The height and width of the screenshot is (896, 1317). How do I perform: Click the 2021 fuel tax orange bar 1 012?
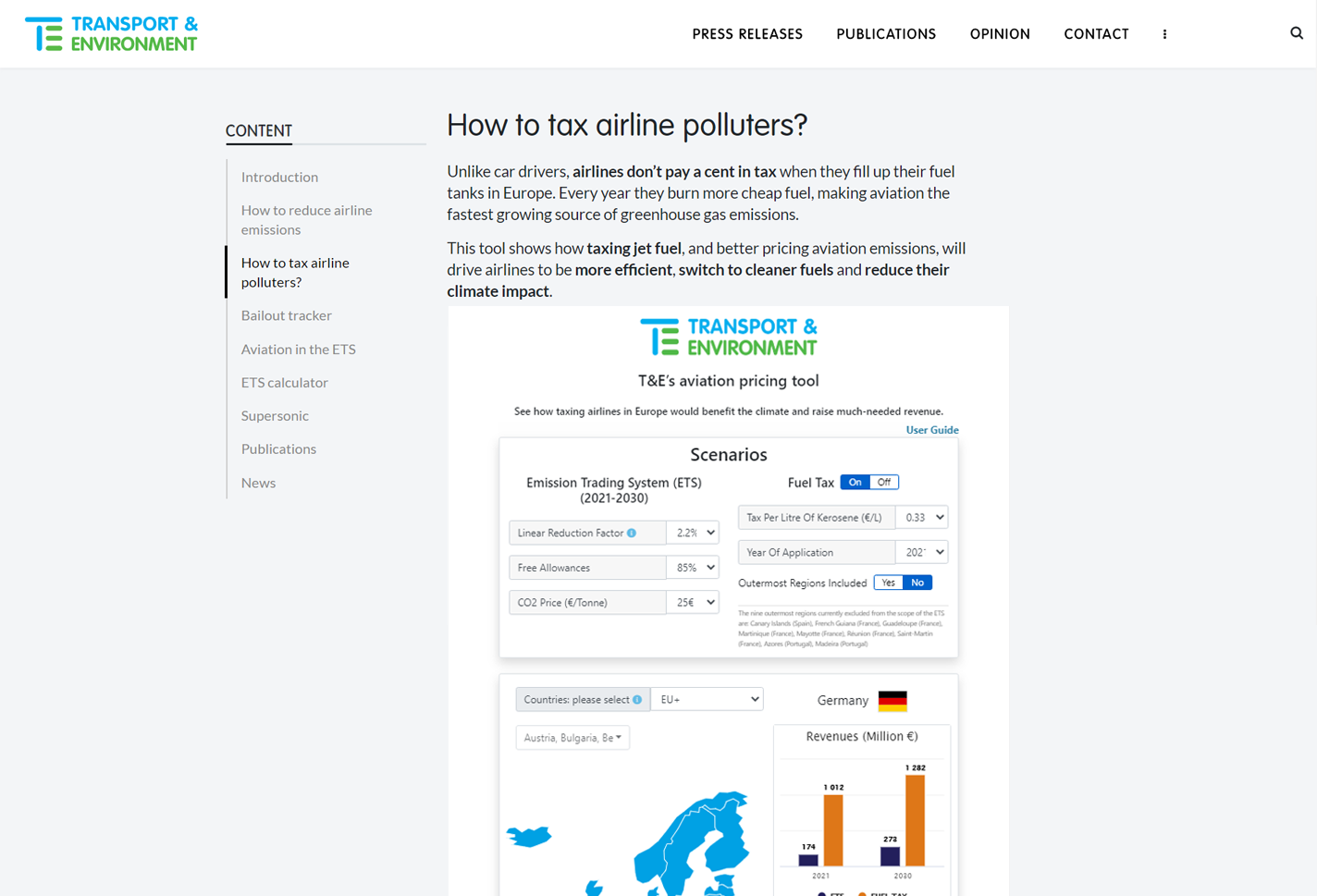tap(833, 830)
